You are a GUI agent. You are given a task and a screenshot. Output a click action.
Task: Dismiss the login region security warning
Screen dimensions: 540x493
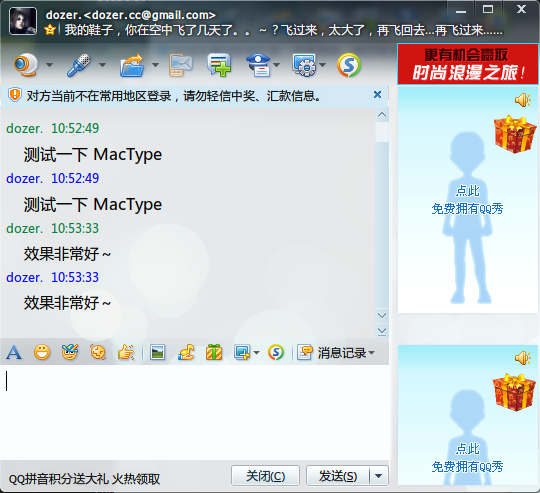(x=377, y=95)
